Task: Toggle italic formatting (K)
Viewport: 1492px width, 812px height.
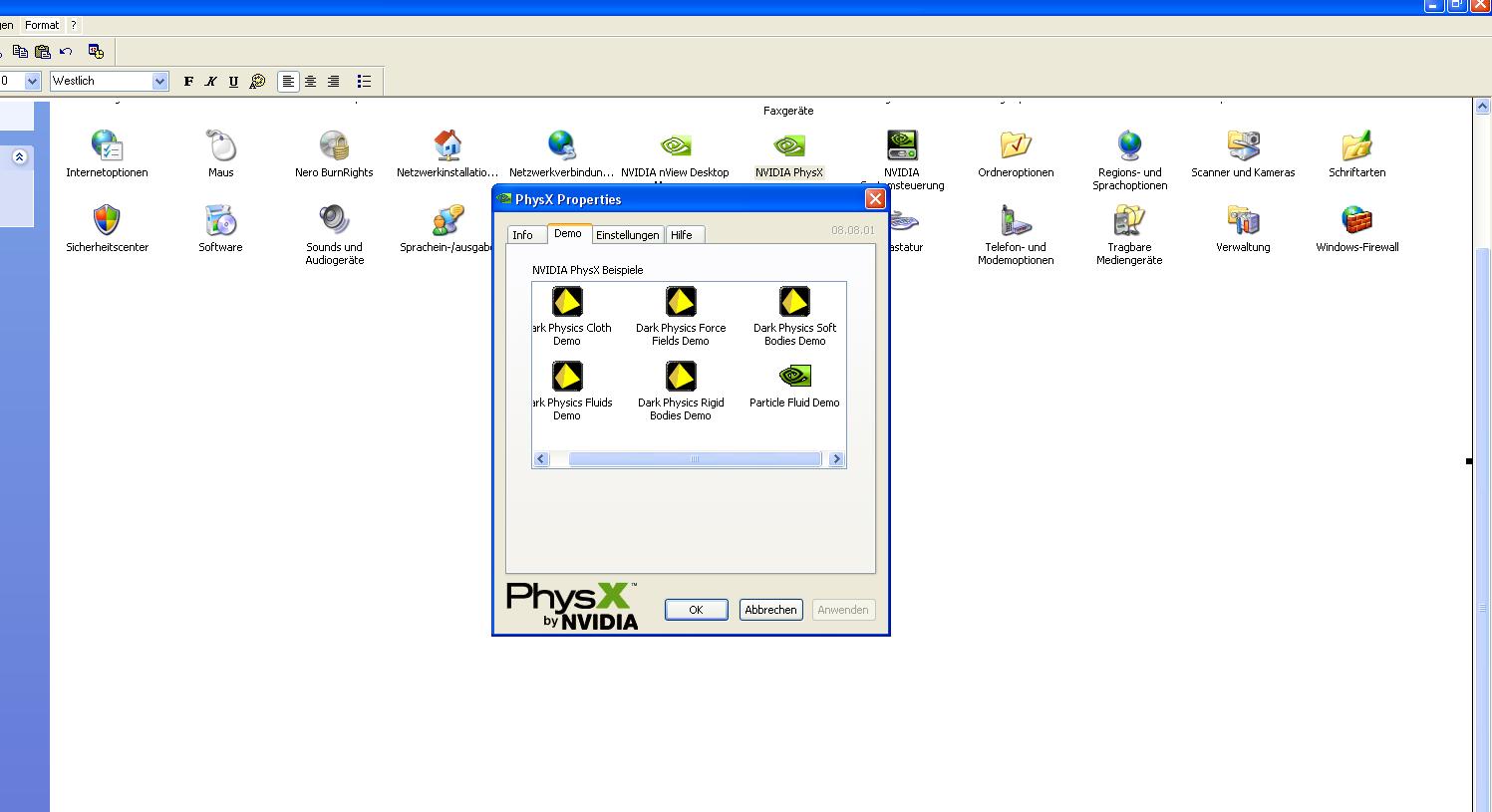Action: 211,82
